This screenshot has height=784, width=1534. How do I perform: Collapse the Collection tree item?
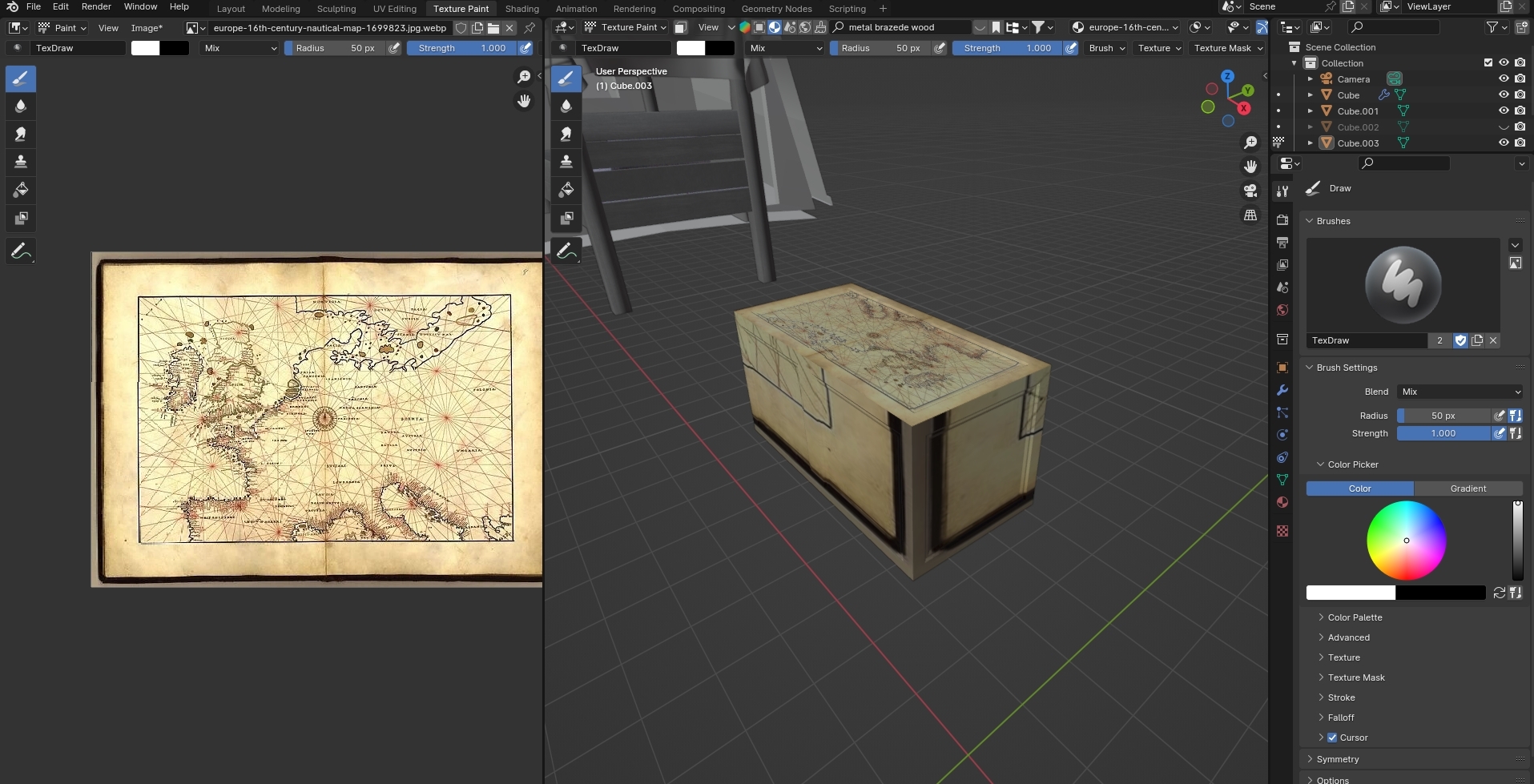coord(1294,62)
